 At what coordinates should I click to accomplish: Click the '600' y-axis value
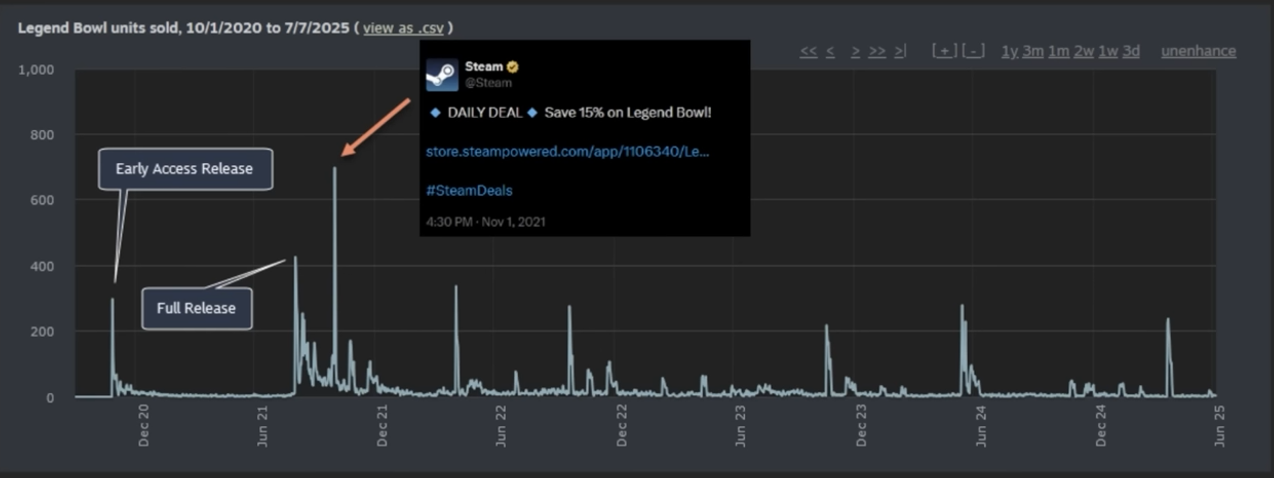(41, 201)
